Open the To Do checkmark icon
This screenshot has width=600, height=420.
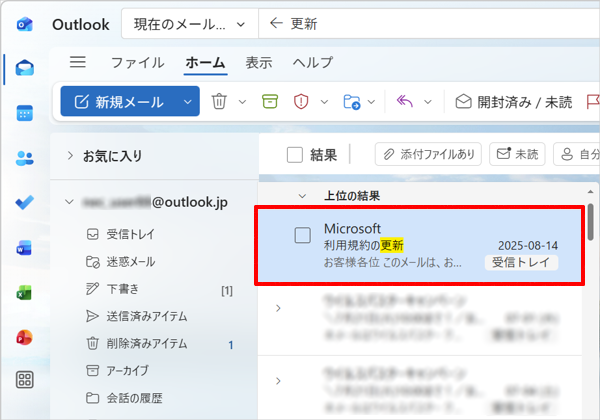(25, 203)
